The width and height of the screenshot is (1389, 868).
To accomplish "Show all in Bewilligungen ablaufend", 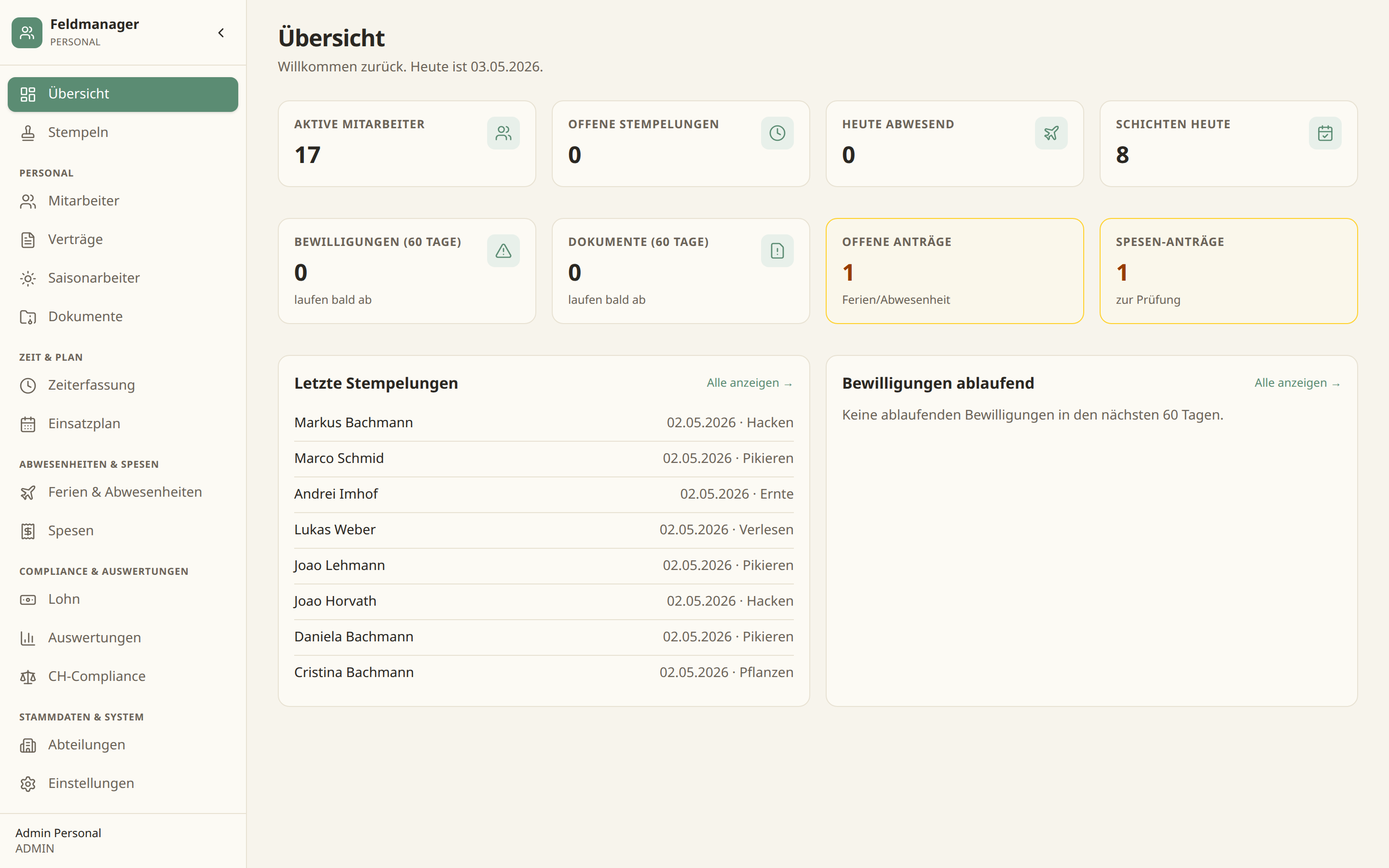I will 1297,383.
